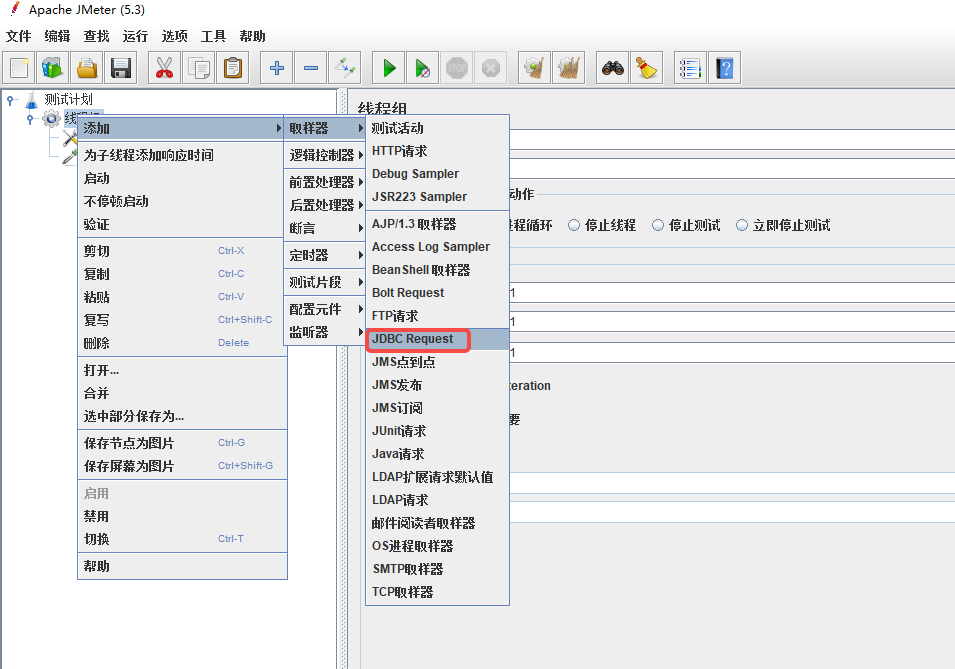Image resolution: width=955 pixels, height=669 pixels.
Task: Expand the 取样器 submenu
Action: pos(325,128)
